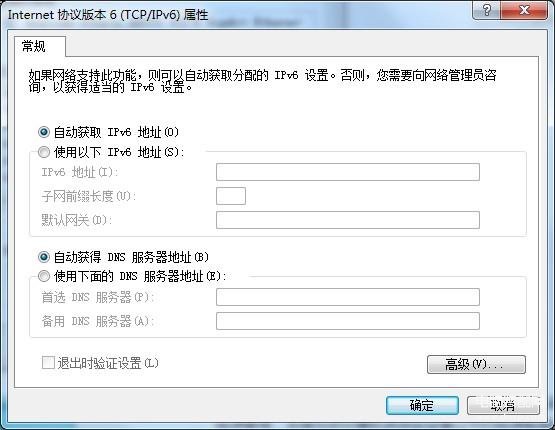Click the 备用 DNS 服务器(A) input field
Image resolution: width=555 pixels, height=430 pixels.
tap(348, 321)
